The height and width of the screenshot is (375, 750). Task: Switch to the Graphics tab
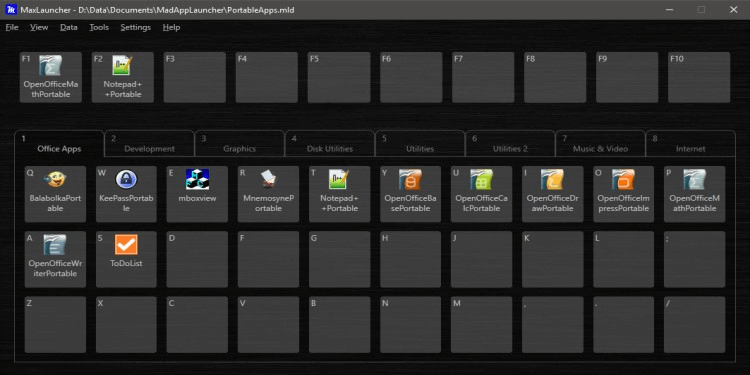tap(240, 143)
